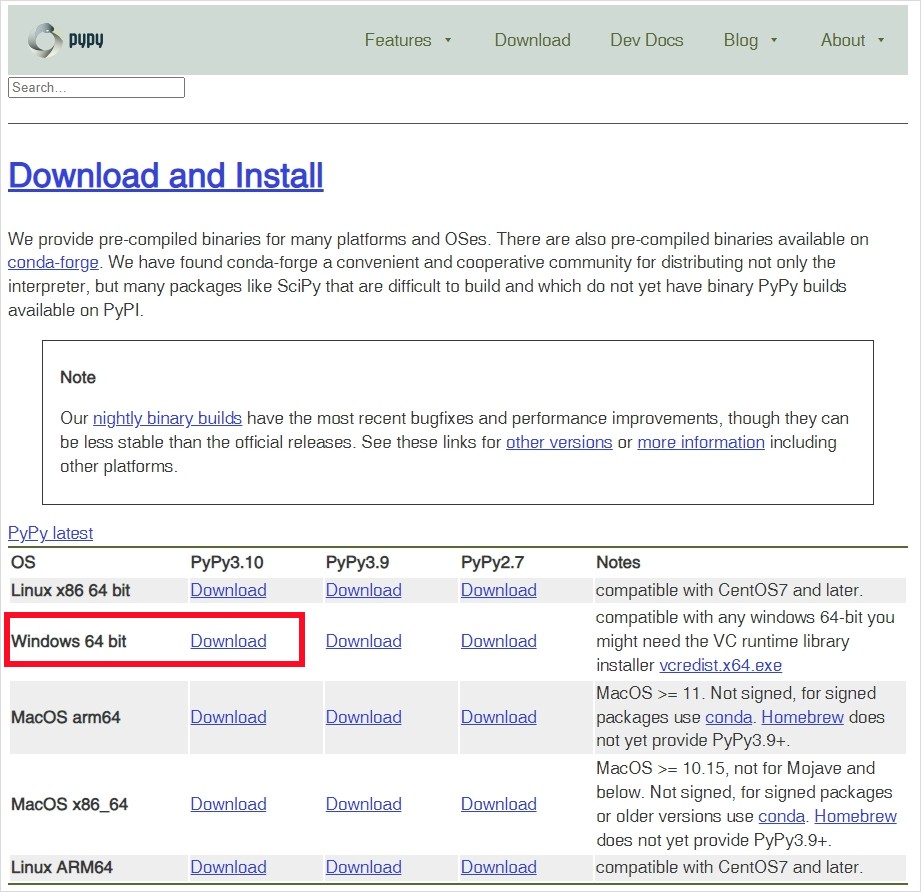Download PyPy3.9 for Linux x86 64 bit
Image resolution: width=921 pixels, height=892 pixels.
(x=364, y=590)
